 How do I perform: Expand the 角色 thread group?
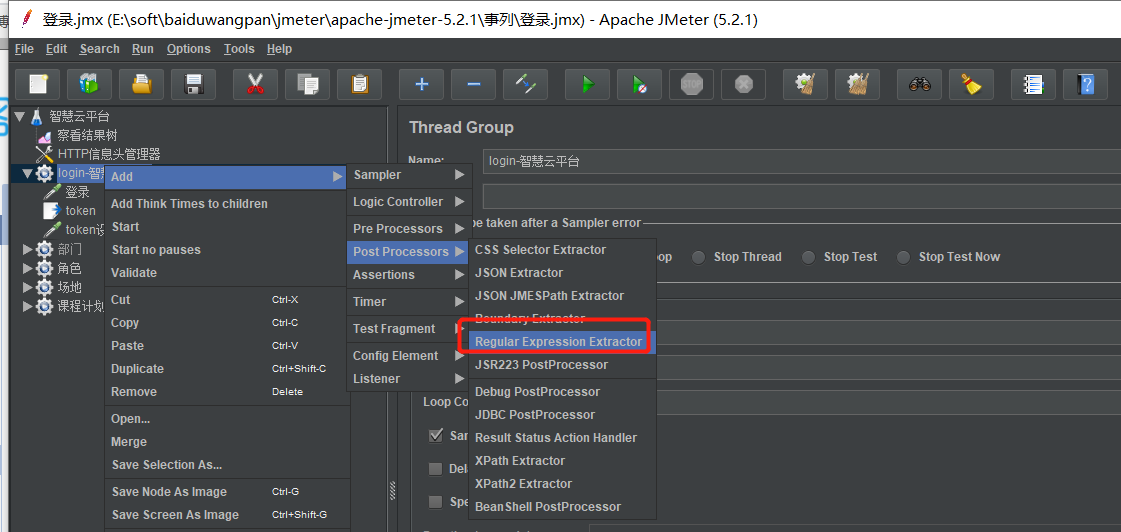(28, 268)
